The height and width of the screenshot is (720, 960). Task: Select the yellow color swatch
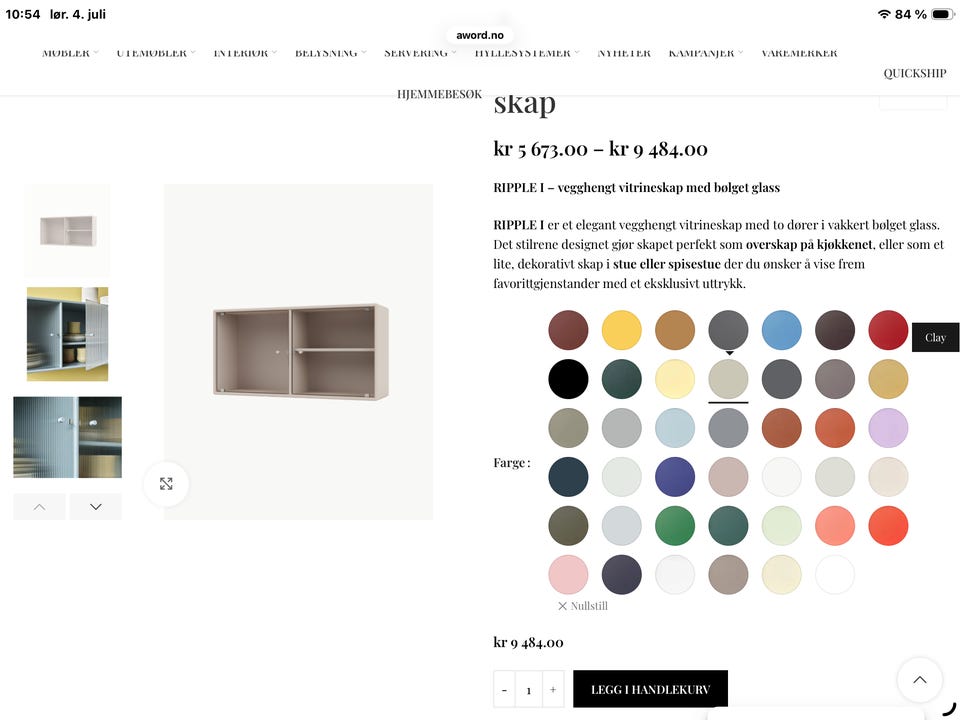point(621,330)
